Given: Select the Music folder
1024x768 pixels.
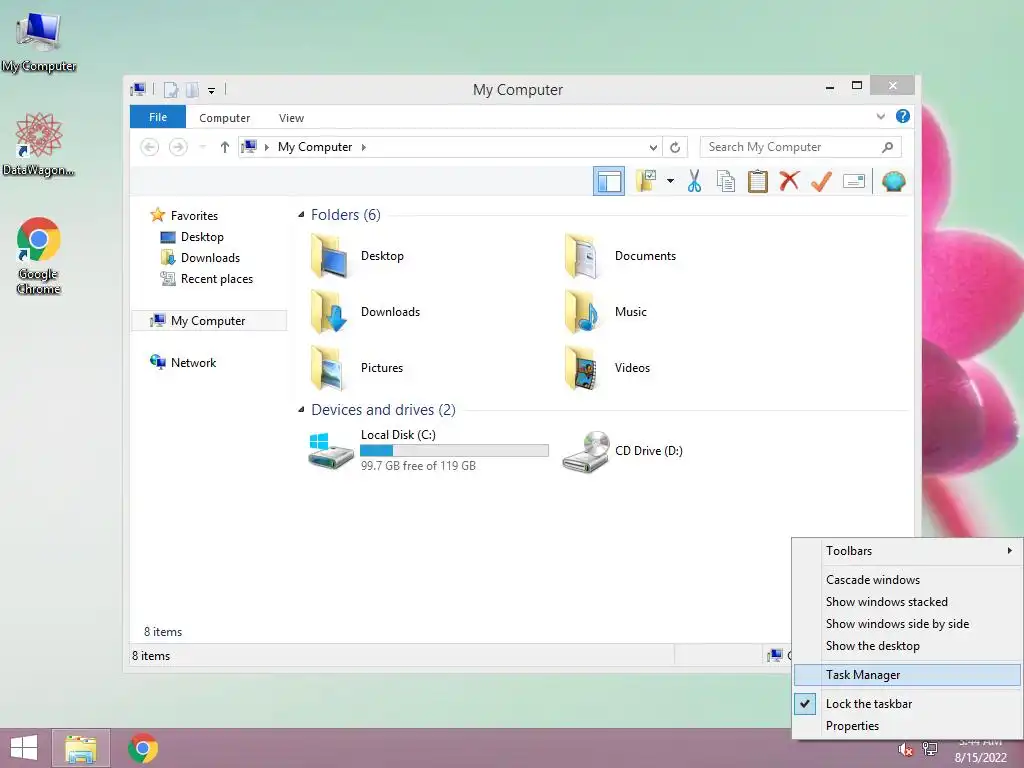Looking at the screenshot, I should coord(605,312).
